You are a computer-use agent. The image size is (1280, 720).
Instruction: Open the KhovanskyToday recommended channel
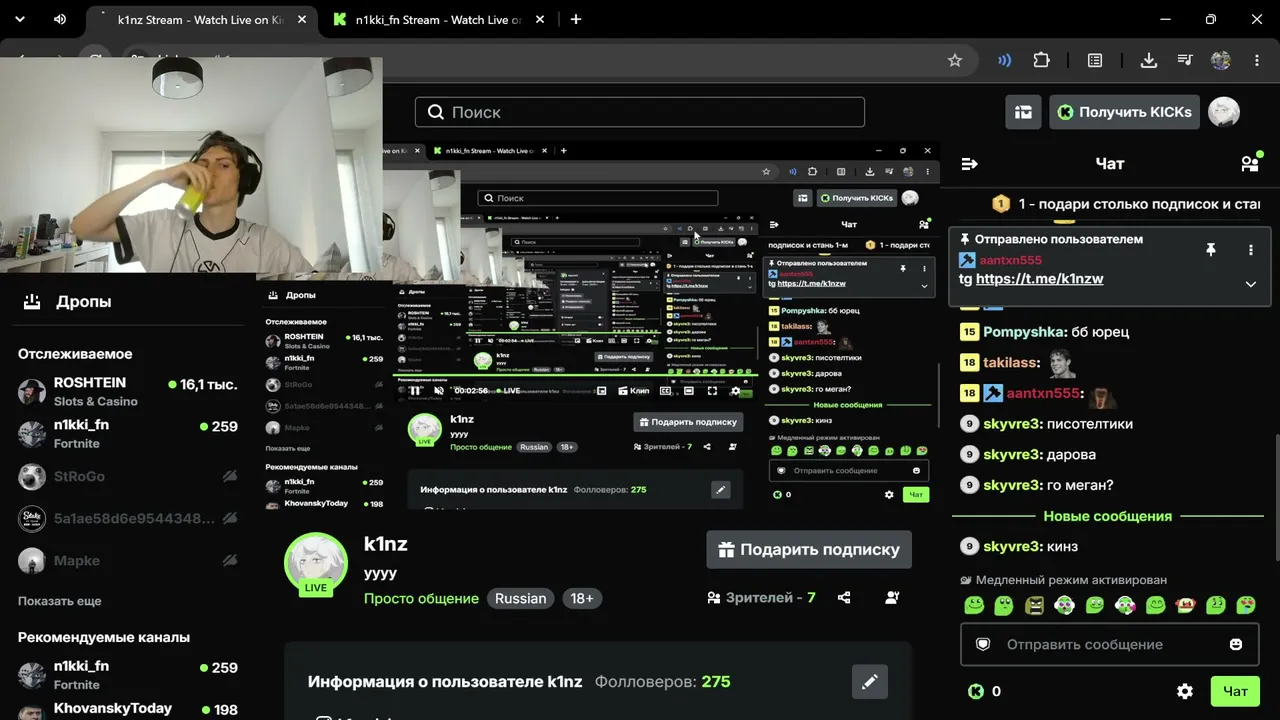pyautogui.click(x=127, y=709)
